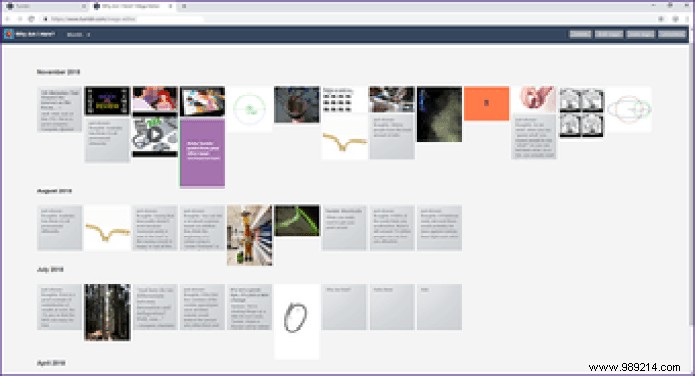Image resolution: width=695 pixels, height=376 pixels.
Task: Select the orange tile post
Action: (x=487, y=103)
